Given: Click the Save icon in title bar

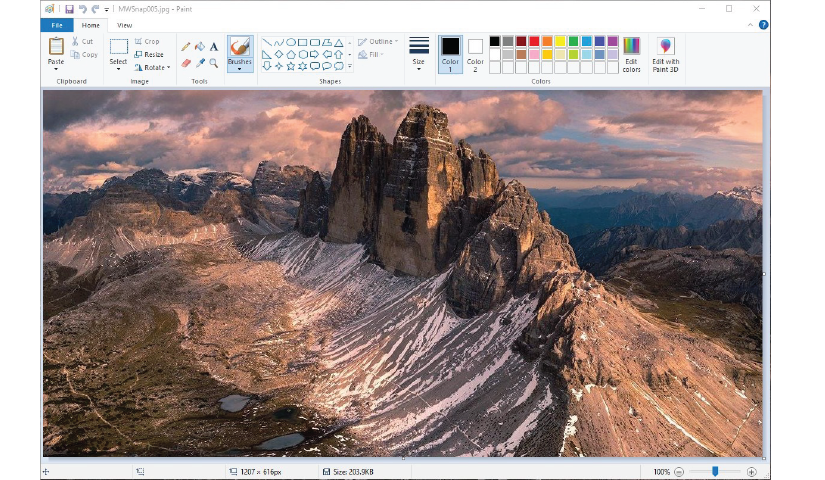Looking at the screenshot, I should 69,9.
